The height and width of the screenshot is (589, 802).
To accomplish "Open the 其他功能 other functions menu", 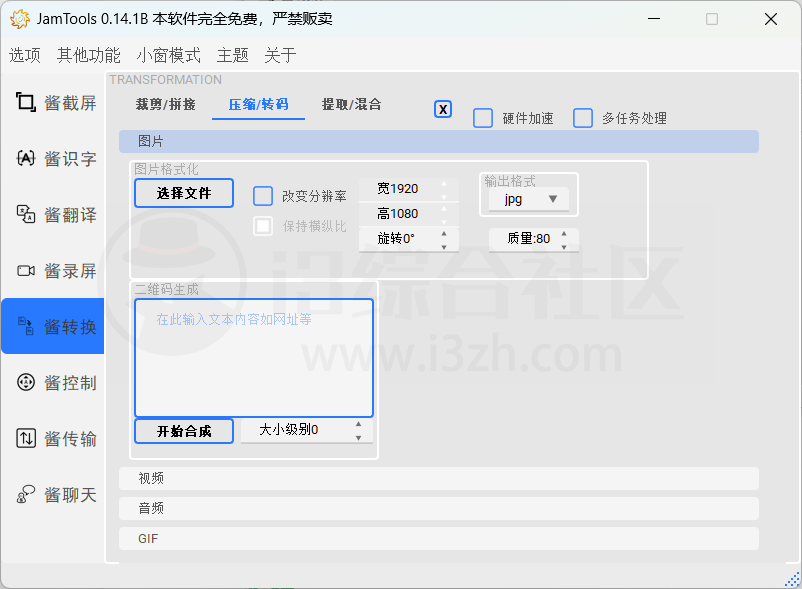I will [88, 55].
